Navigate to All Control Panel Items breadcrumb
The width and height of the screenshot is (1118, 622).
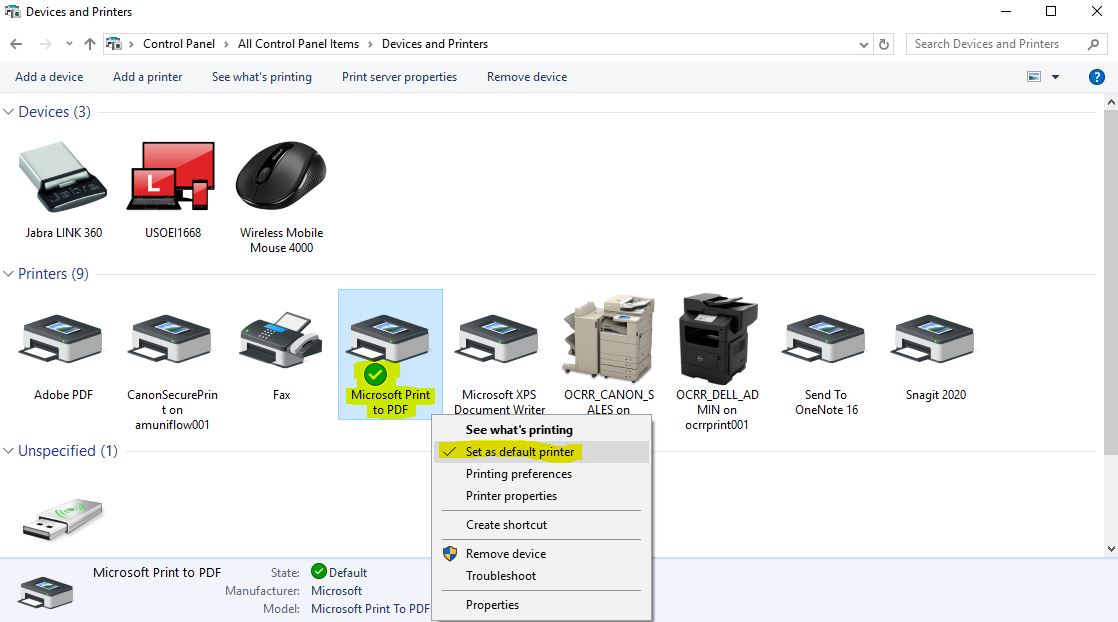pyautogui.click(x=298, y=44)
